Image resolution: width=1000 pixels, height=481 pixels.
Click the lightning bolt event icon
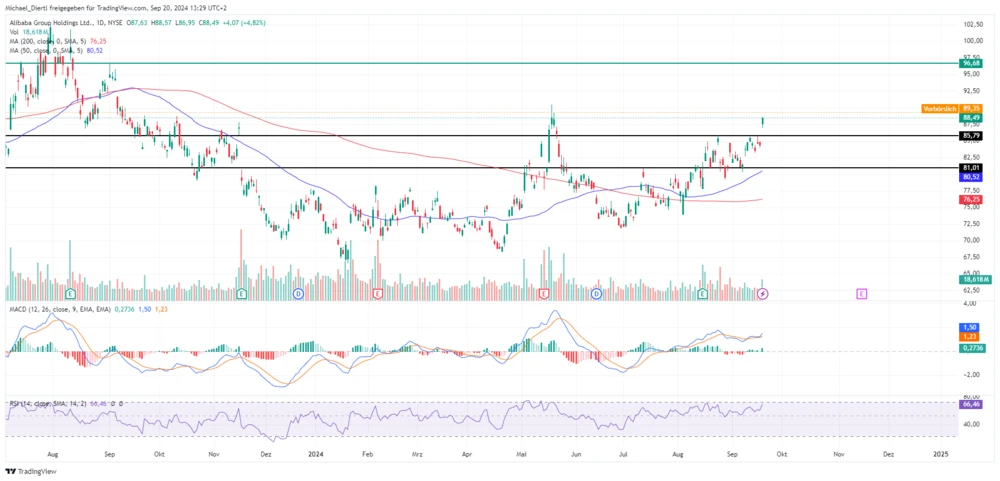tap(763, 294)
